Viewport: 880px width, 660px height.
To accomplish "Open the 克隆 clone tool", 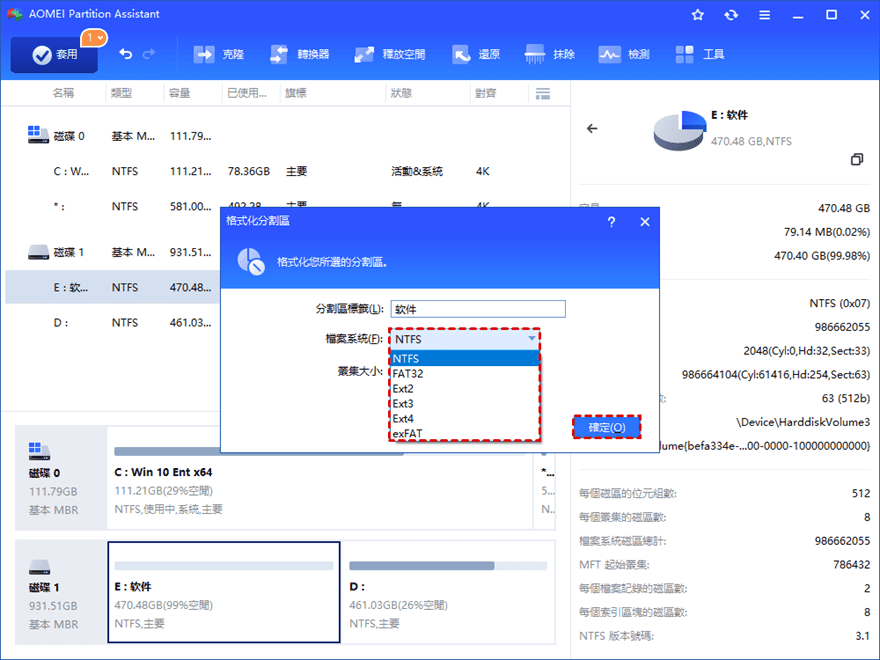I will [x=218, y=54].
